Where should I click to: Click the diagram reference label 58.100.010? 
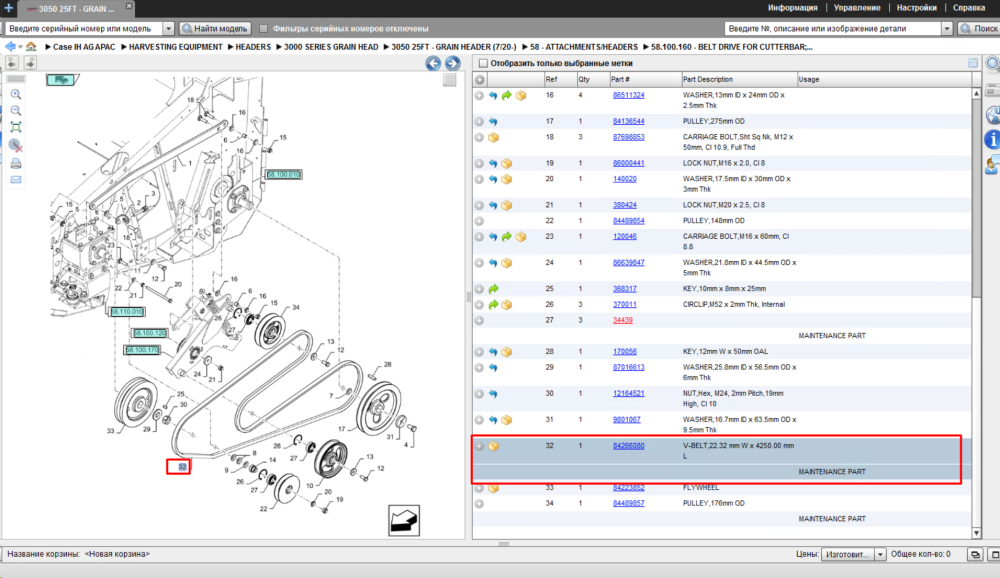coord(284,174)
